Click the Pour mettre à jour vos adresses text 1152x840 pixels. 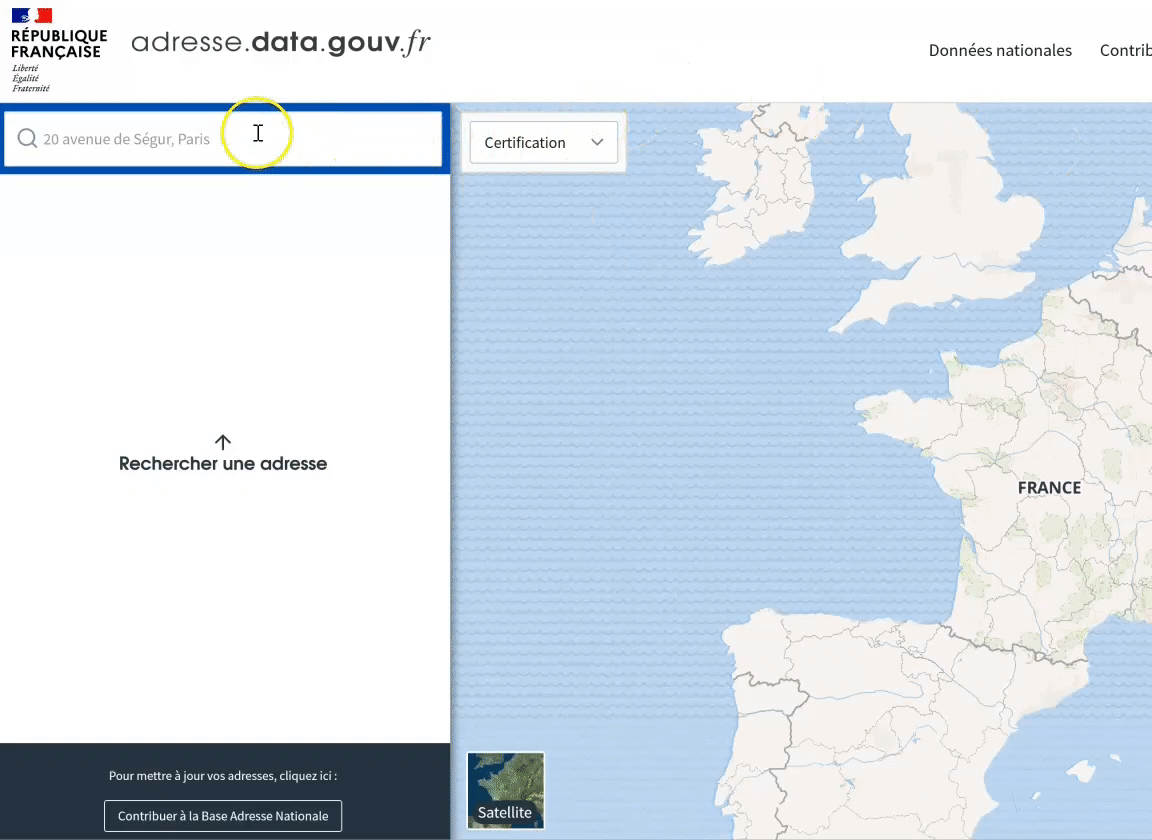tap(223, 776)
